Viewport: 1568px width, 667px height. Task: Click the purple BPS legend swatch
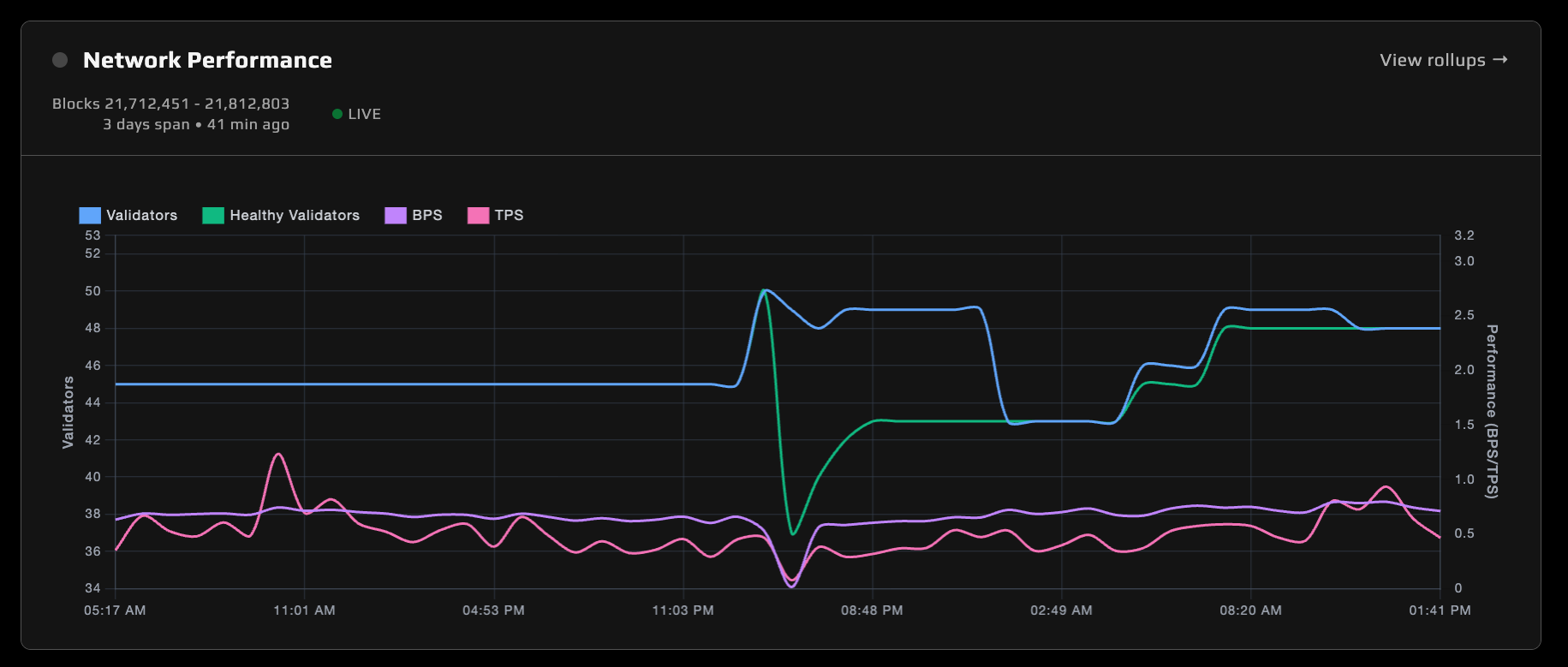point(396,216)
